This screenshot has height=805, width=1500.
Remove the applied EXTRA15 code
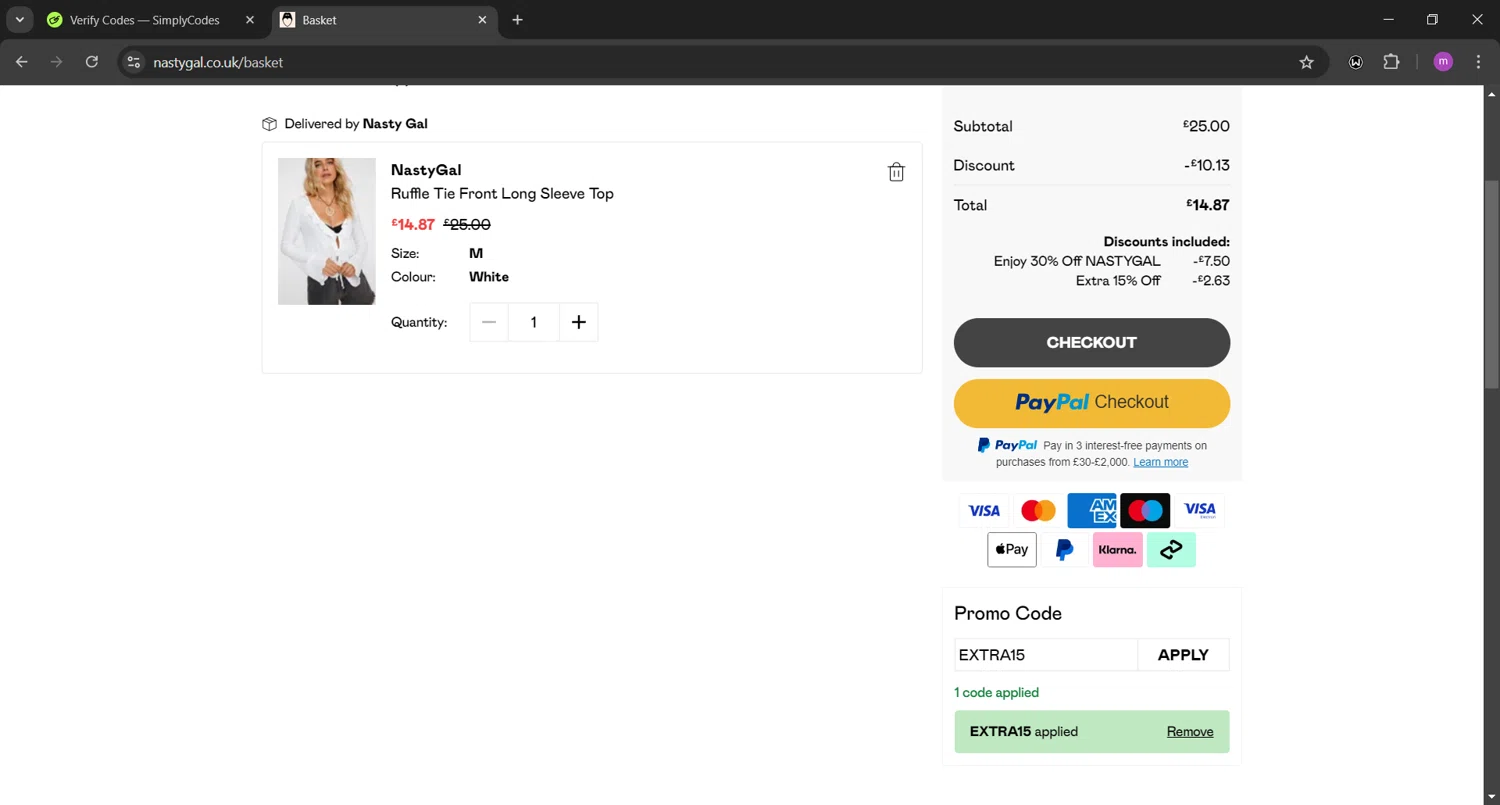pos(1190,732)
